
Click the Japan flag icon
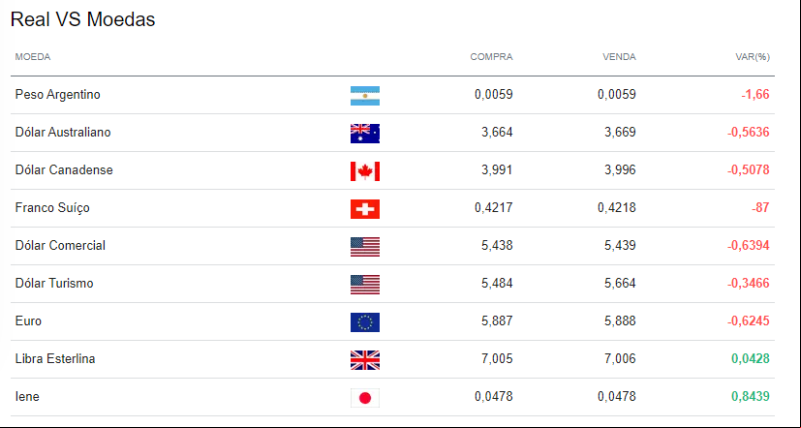365,398
